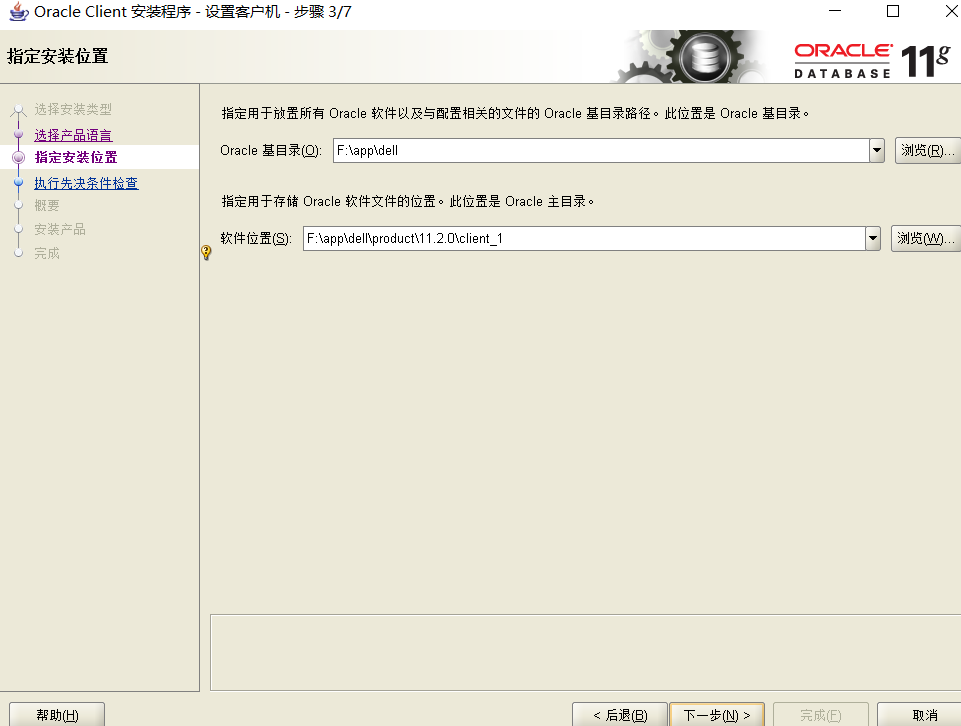Click the 软件位置(S) label
Screen dimensions: 961x726
(256, 238)
